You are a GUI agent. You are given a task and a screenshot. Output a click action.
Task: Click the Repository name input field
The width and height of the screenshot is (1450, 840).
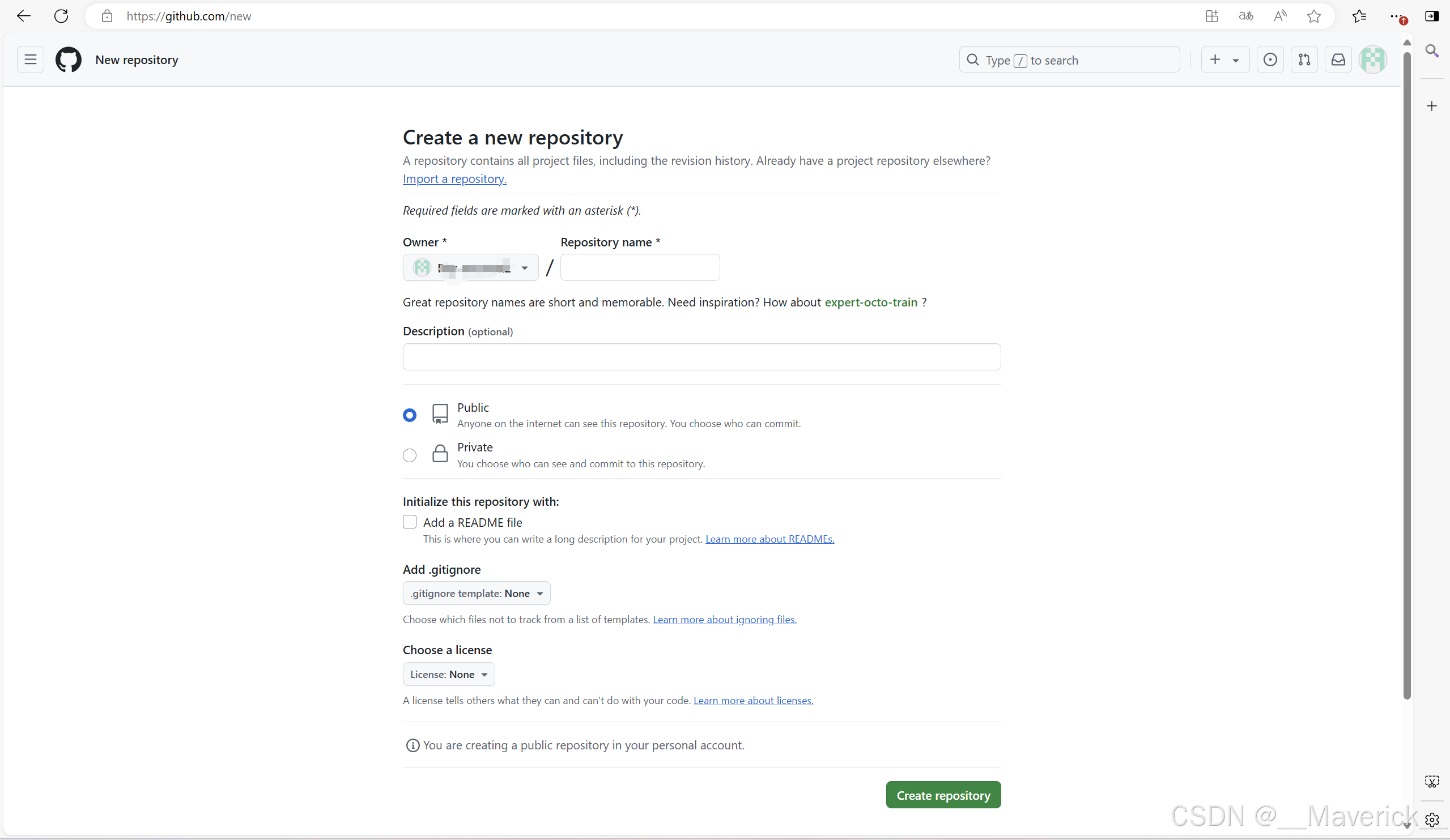tap(640, 268)
